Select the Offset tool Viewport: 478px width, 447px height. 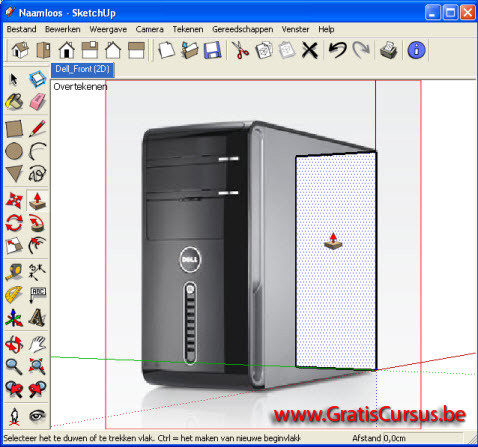pyautogui.click(x=37, y=246)
